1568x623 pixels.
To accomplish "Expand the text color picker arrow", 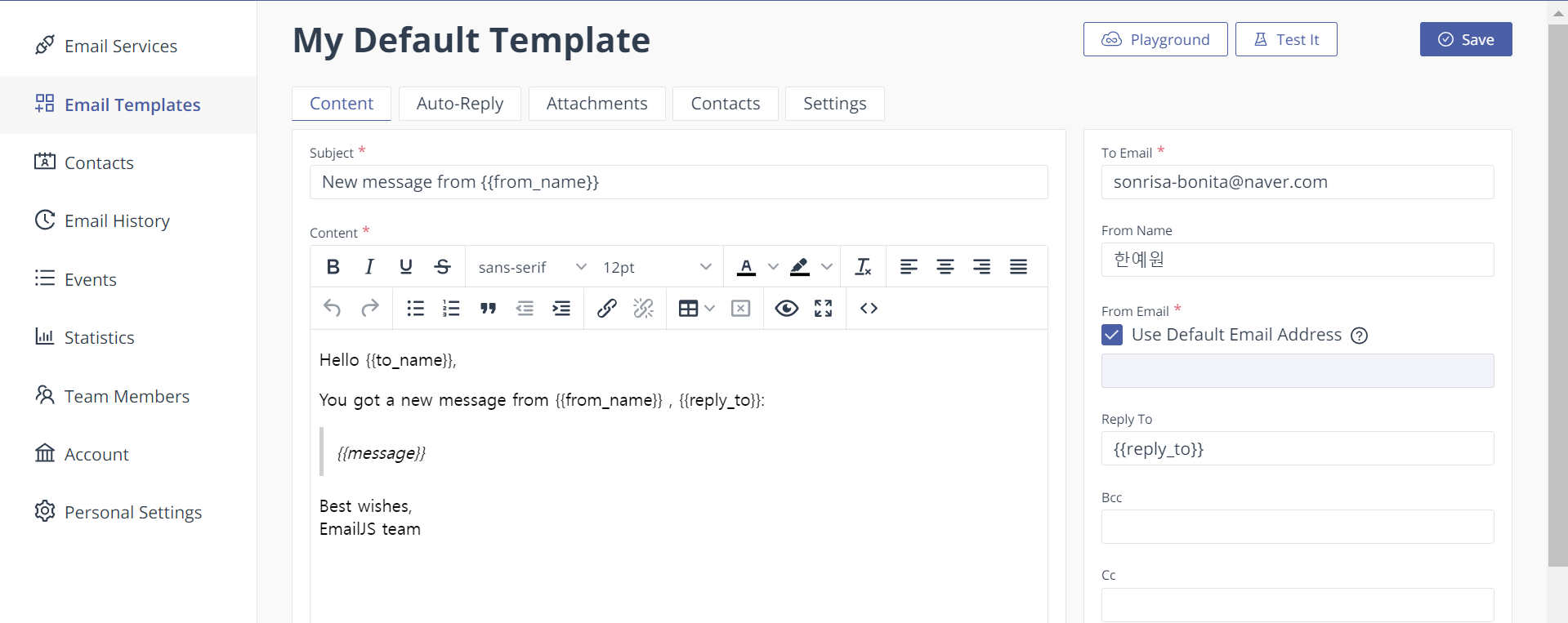I will pos(773,266).
